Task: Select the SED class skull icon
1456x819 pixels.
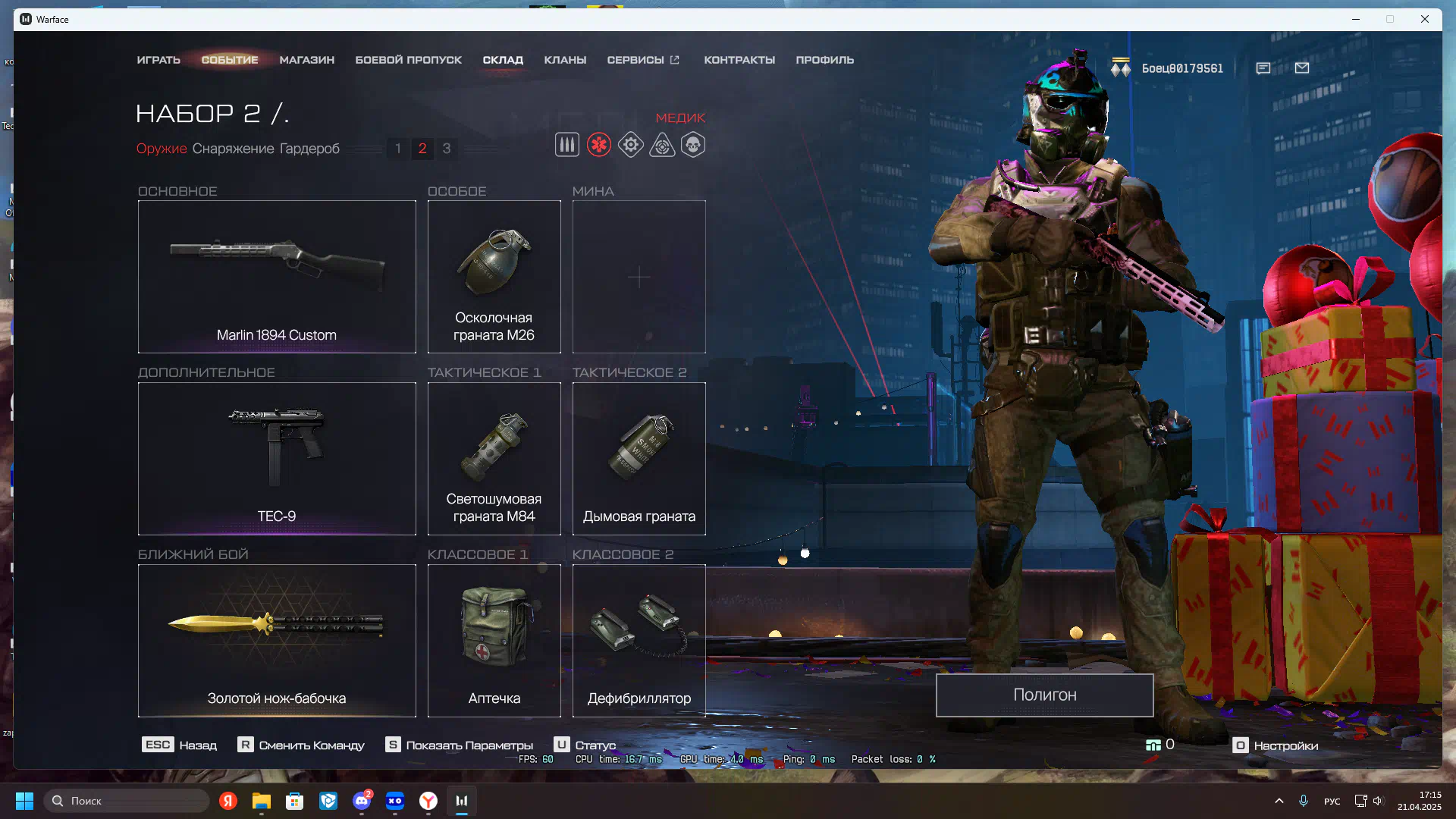Action: point(693,145)
